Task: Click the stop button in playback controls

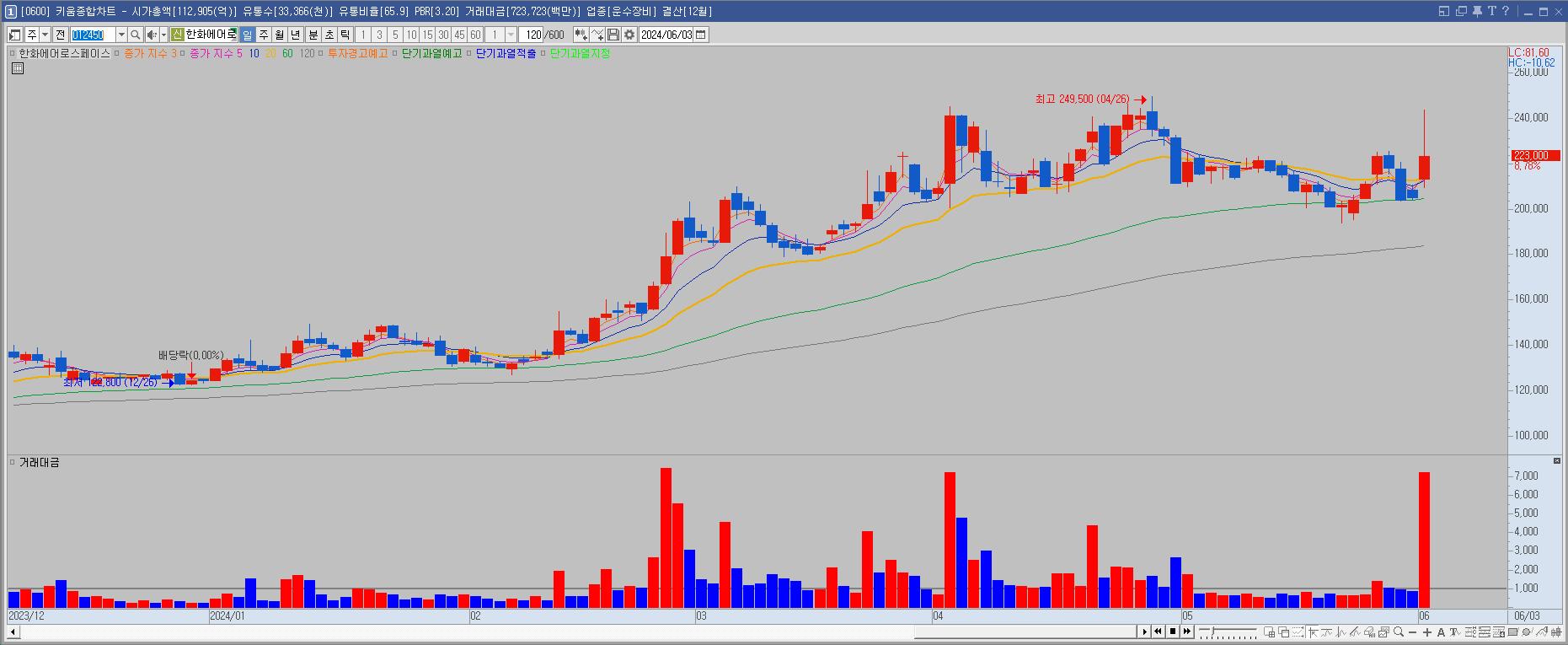Action: (x=1173, y=632)
